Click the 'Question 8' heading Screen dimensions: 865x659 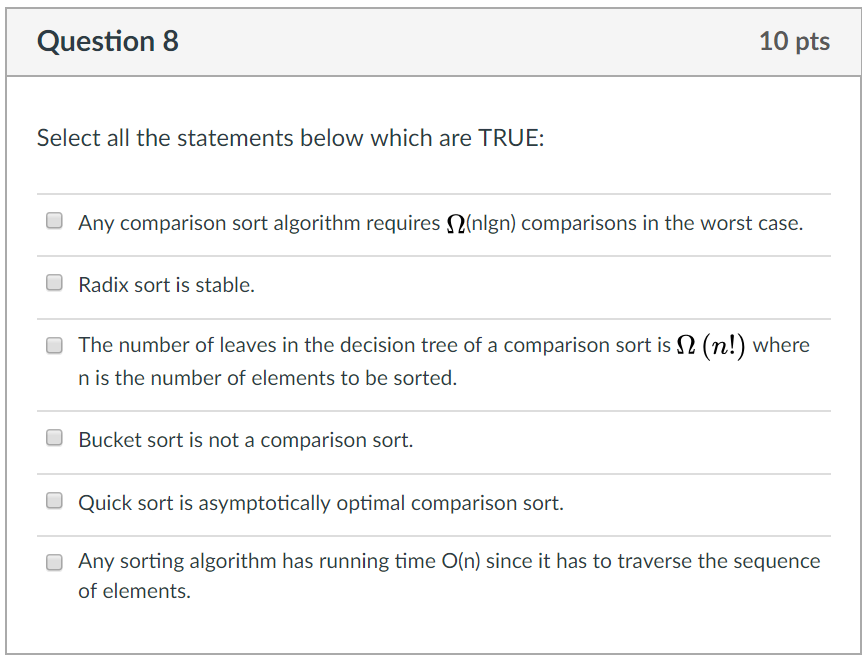(x=108, y=41)
